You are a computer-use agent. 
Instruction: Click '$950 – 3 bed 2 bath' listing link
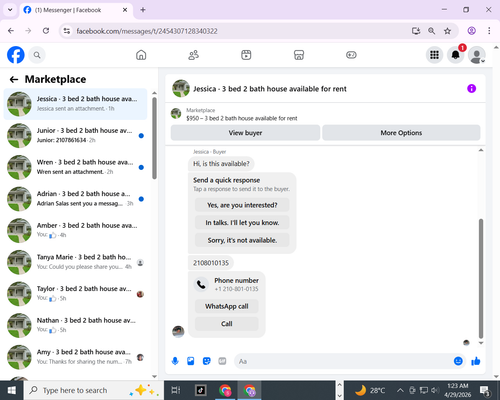pos(242,118)
